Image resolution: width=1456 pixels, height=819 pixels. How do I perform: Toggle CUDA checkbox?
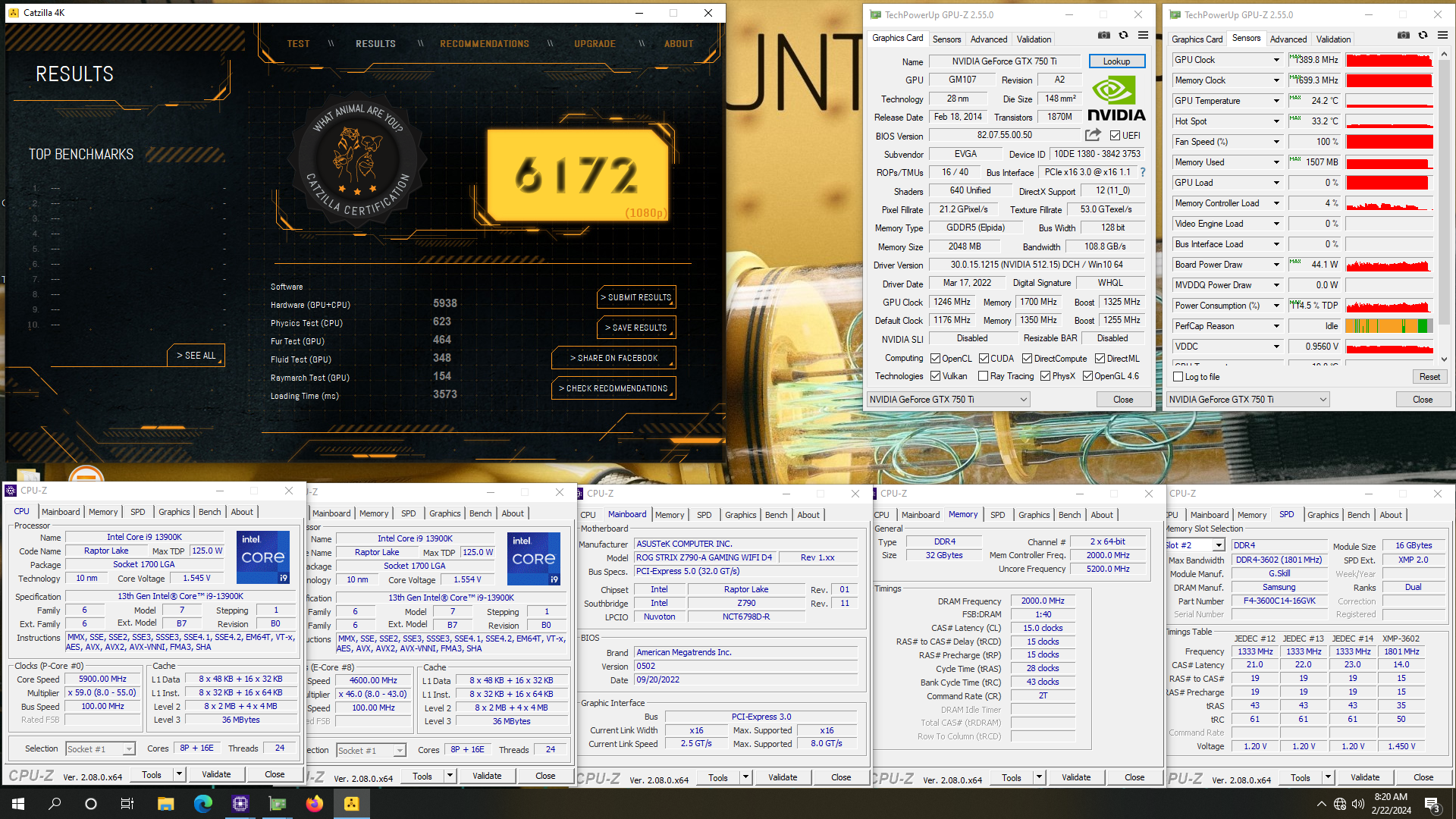click(x=984, y=359)
